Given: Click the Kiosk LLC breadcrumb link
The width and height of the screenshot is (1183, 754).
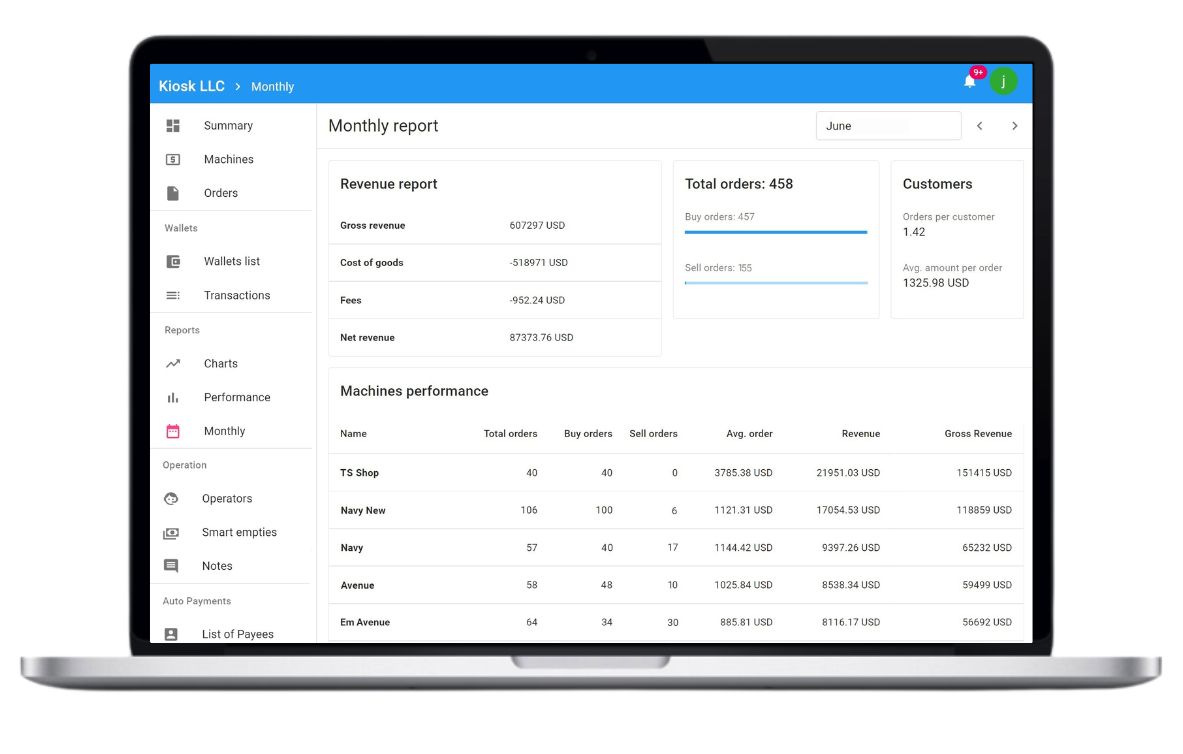Looking at the screenshot, I should click(191, 86).
